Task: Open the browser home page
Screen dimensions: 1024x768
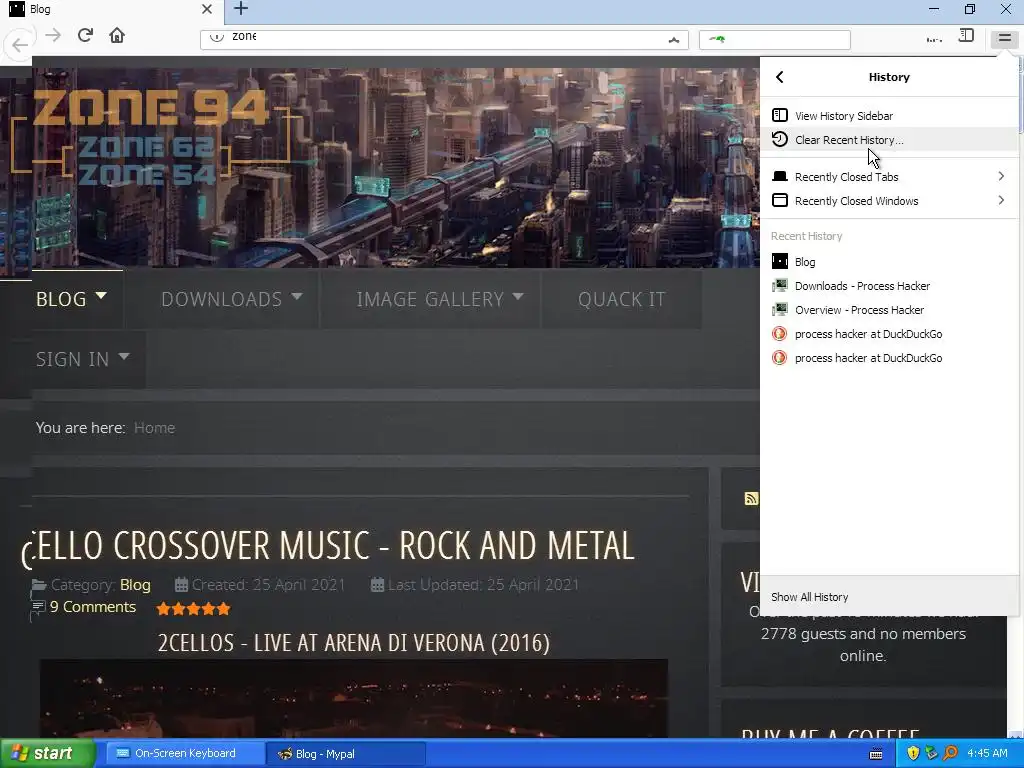Action: tap(117, 35)
